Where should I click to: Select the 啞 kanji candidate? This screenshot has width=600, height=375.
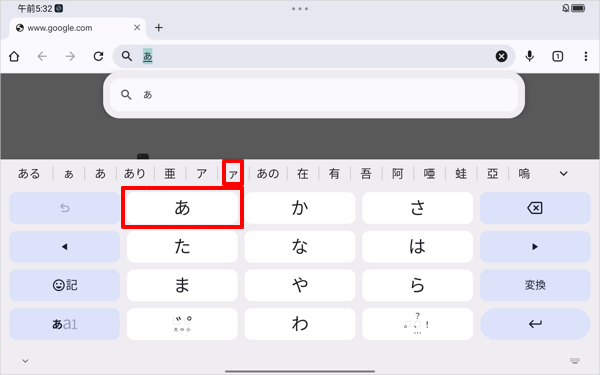coord(429,174)
